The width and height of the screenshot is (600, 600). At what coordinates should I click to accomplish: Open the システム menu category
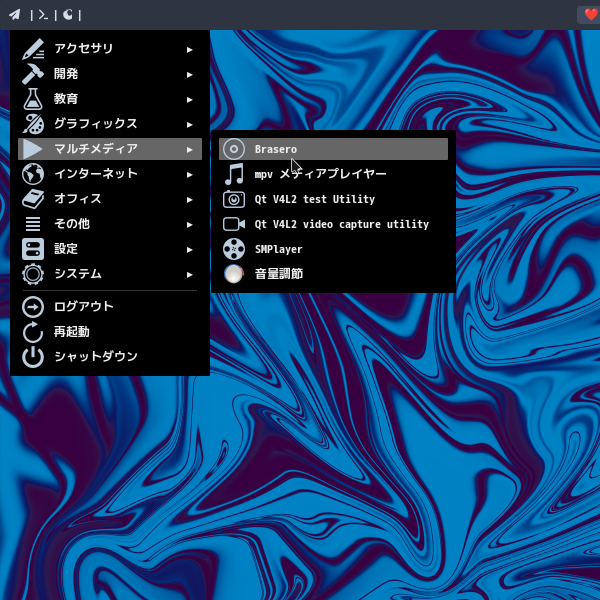110,274
